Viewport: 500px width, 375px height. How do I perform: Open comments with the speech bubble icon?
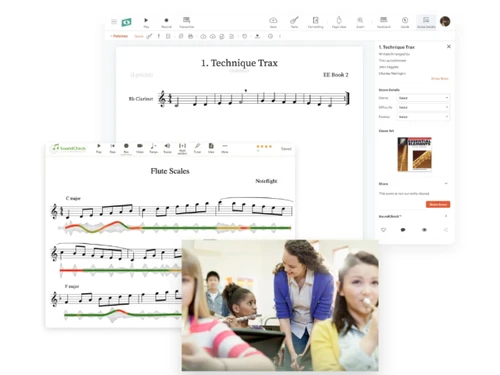pos(403,230)
